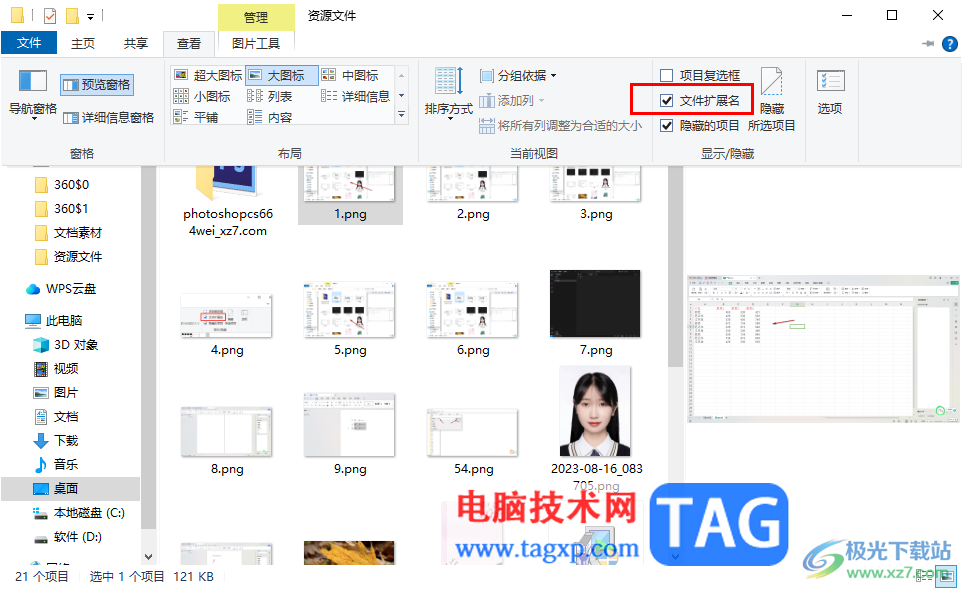
Task: Select Tiles layout
Action: point(196,117)
